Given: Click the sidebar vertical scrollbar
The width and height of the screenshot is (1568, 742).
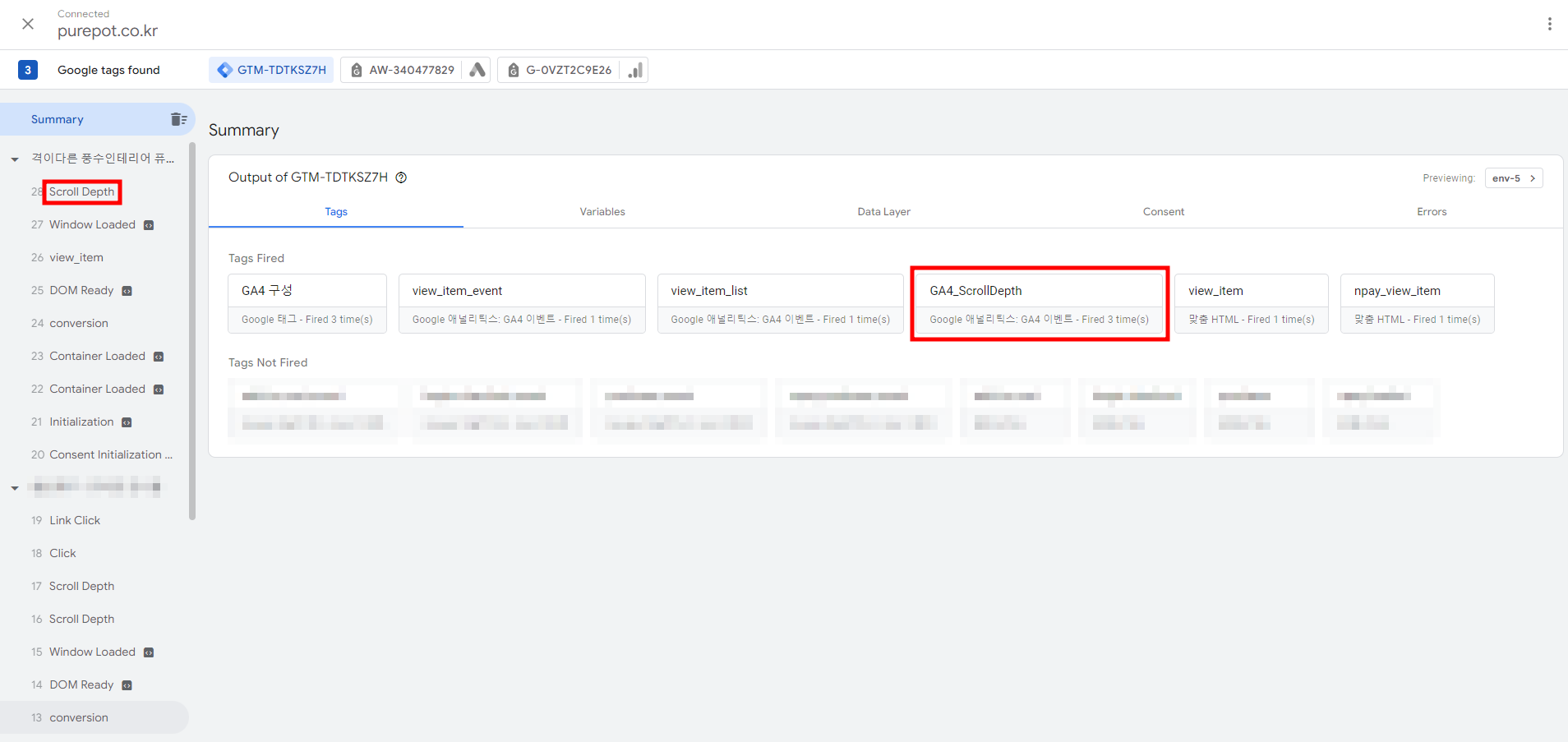Looking at the screenshot, I should [x=192, y=331].
